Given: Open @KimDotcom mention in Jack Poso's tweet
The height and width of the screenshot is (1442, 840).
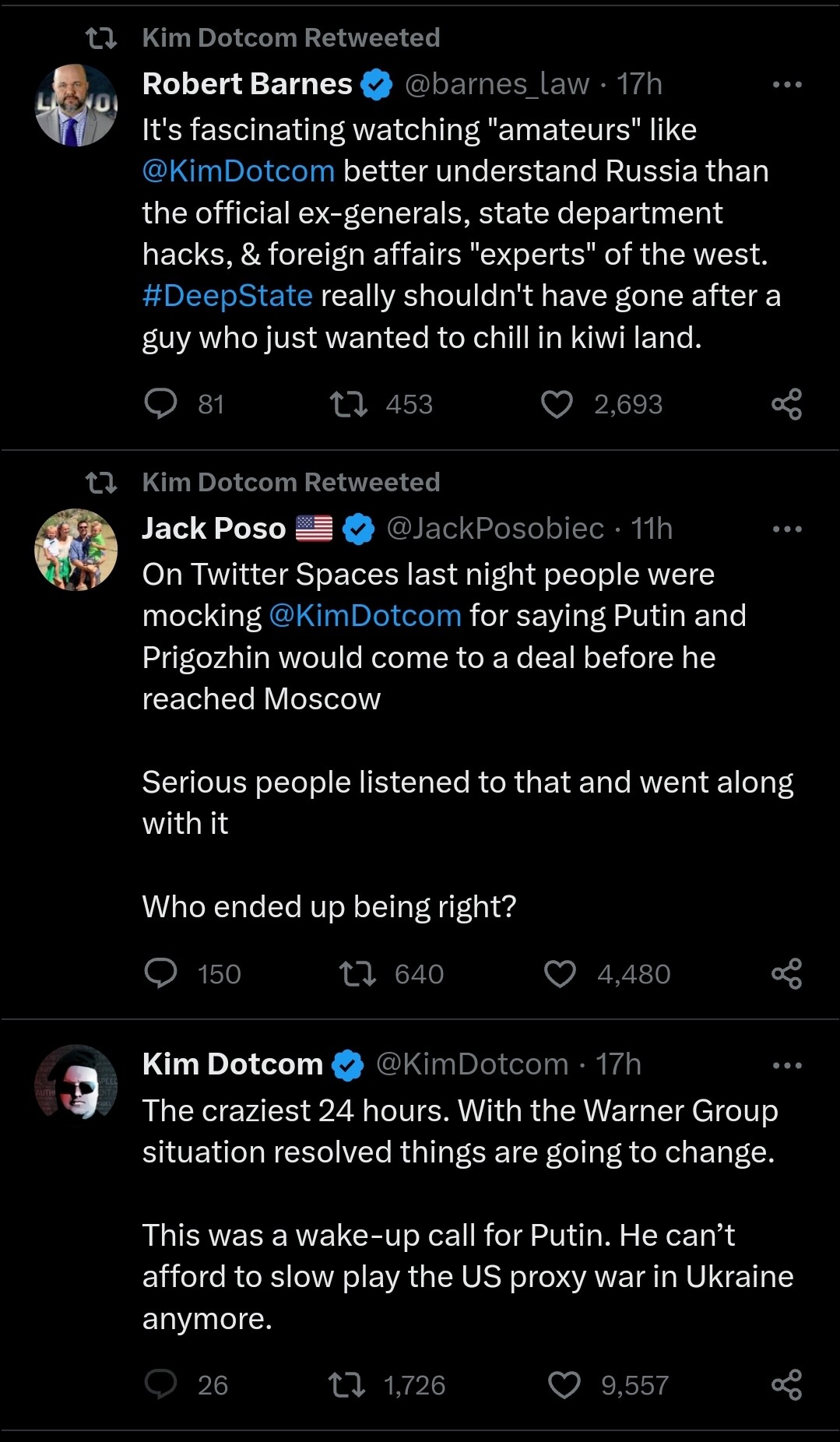Looking at the screenshot, I should click(x=365, y=616).
